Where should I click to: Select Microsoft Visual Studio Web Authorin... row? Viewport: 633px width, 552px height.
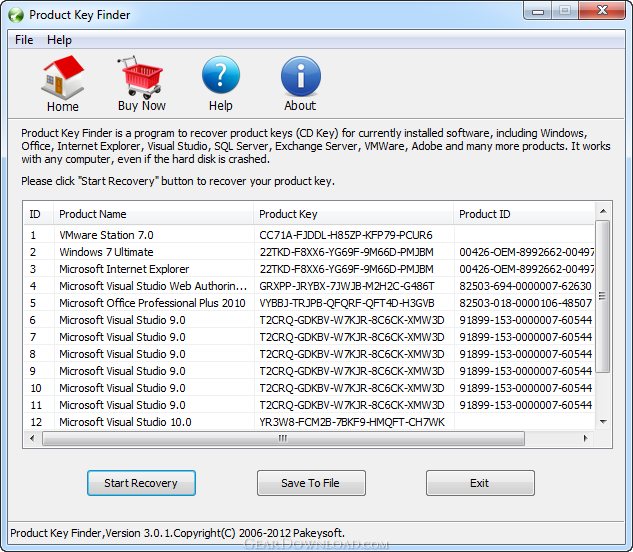[309, 286]
